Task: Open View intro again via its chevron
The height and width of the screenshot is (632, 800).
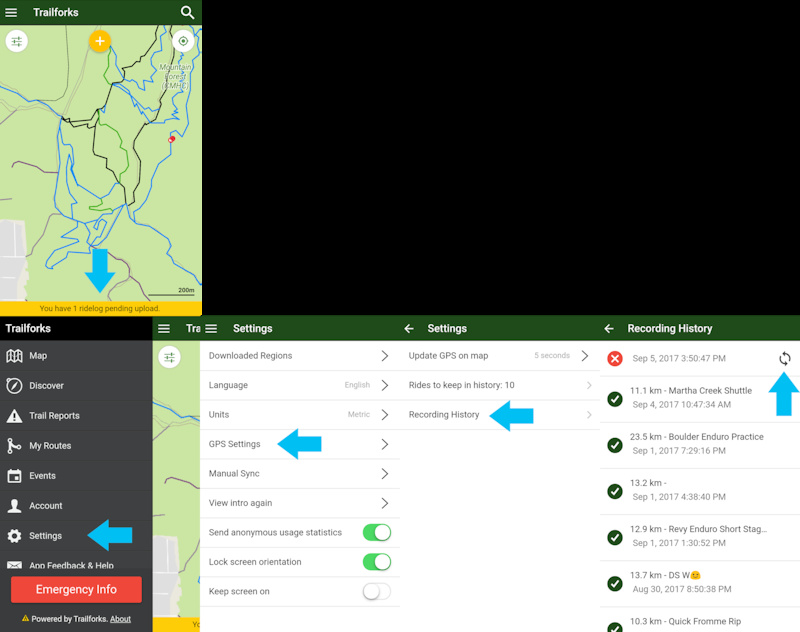Action: coord(385,503)
